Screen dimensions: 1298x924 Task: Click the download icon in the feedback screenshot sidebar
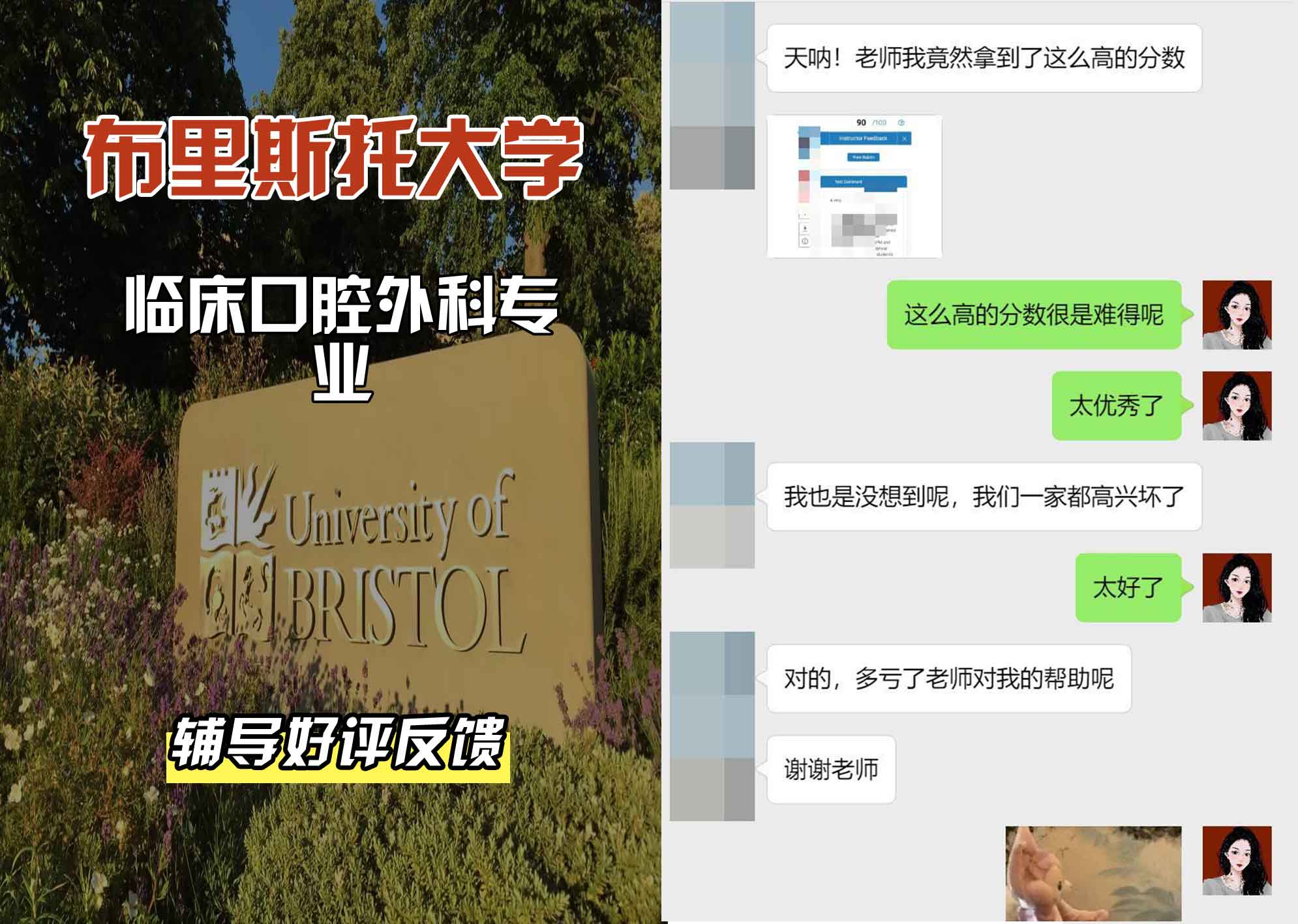(804, 228)
